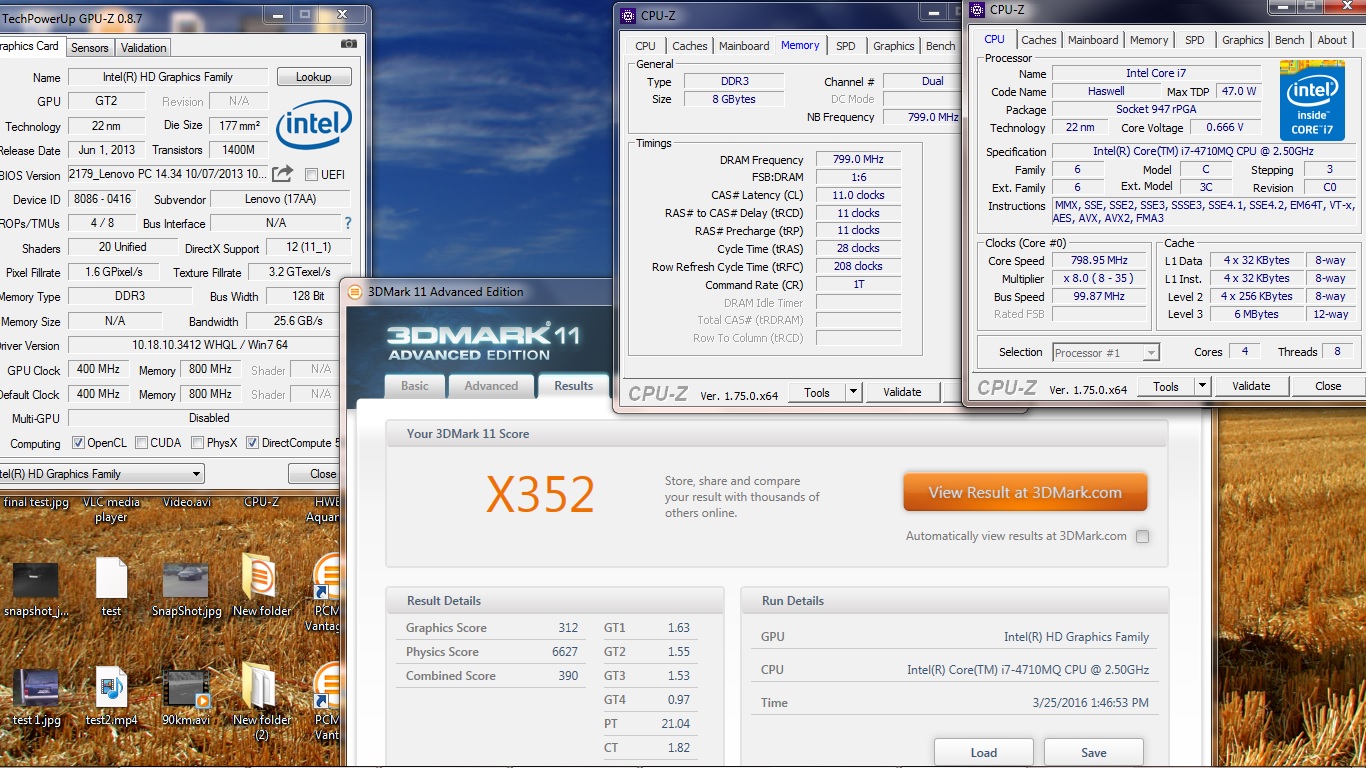The width and height of the screenshot is (1366, 768).
Task: Select the Video.avi desktop file
Action: (x=186, y=502)
